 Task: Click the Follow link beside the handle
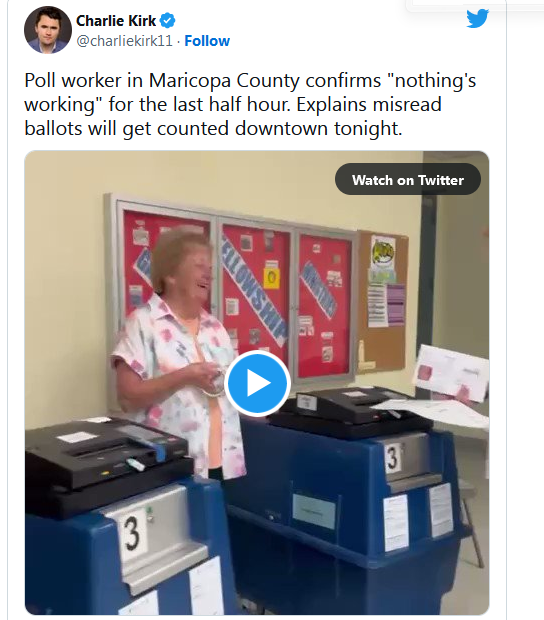pos(207,41)
